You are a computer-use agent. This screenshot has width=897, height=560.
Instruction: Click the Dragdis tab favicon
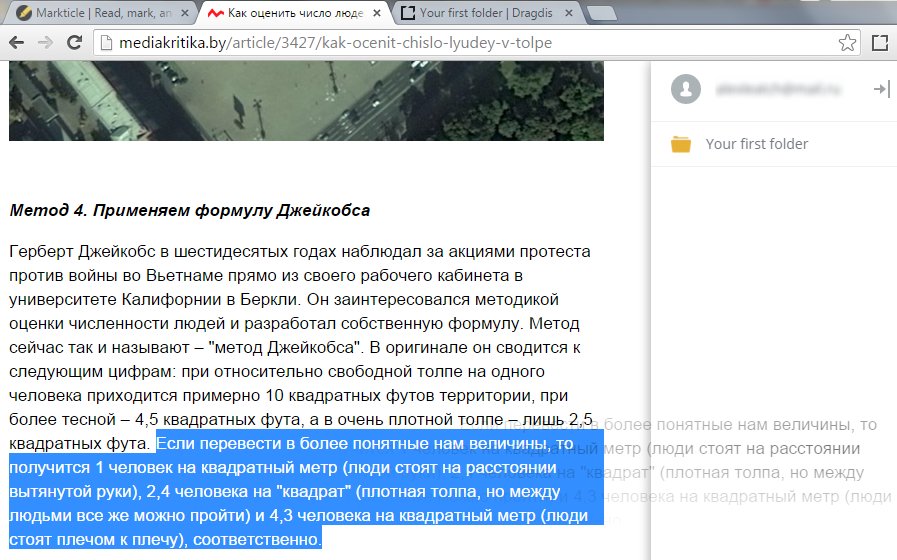pyautogui.click(x=408, y=13)
